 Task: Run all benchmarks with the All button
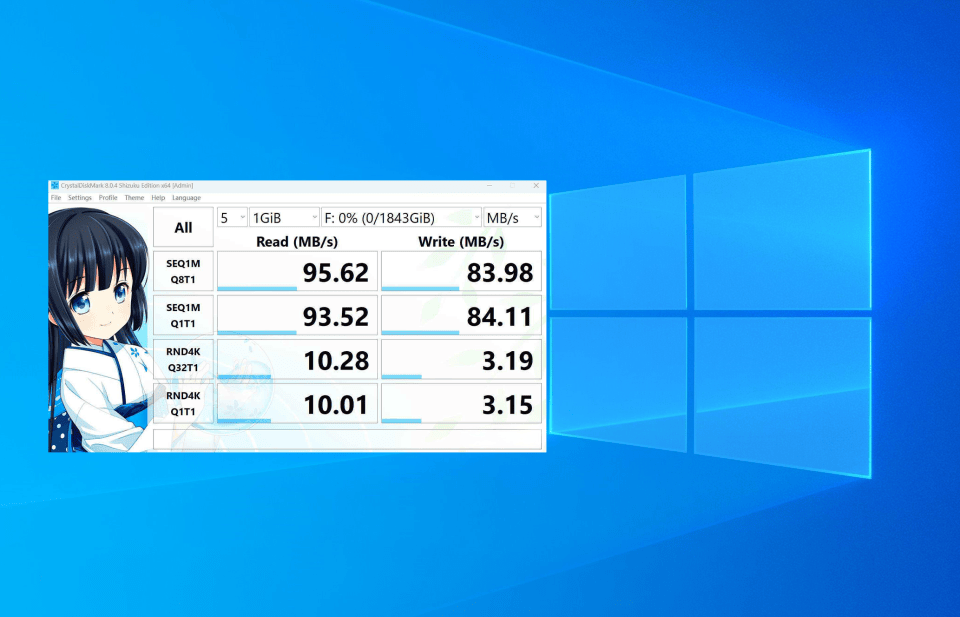(x=183, y=227)
